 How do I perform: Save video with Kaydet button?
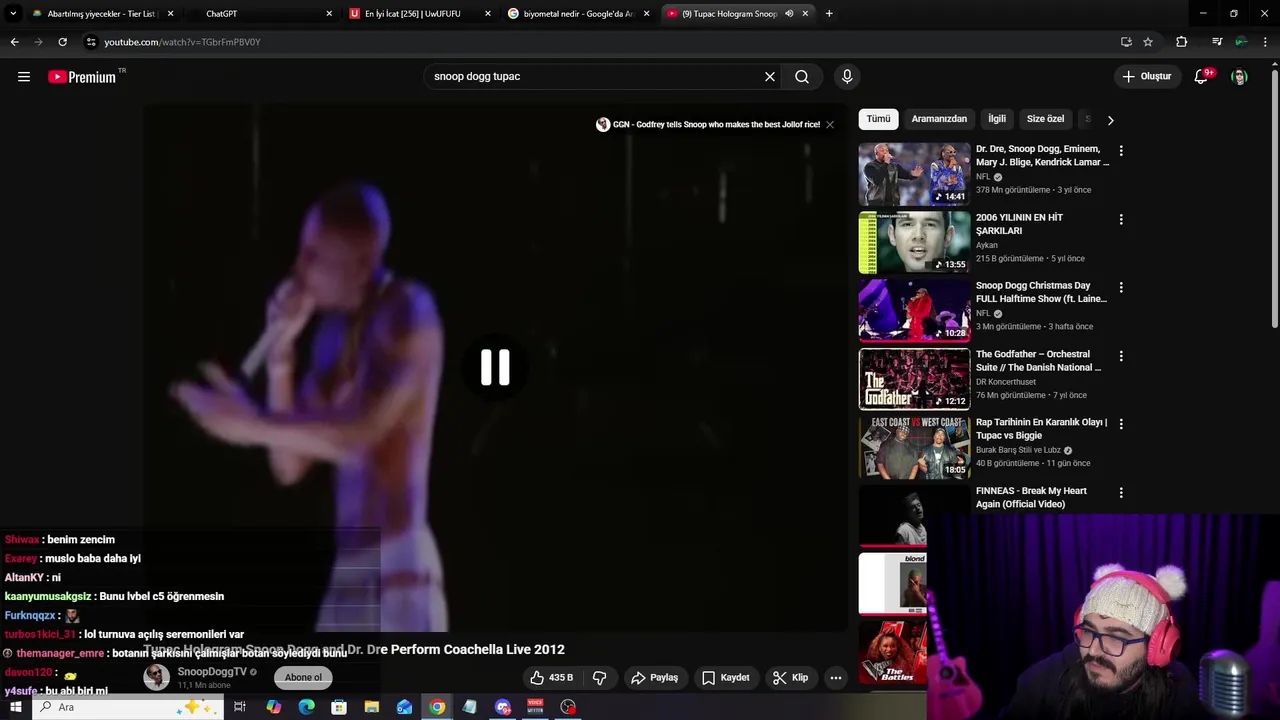click(x=725, y=677)
